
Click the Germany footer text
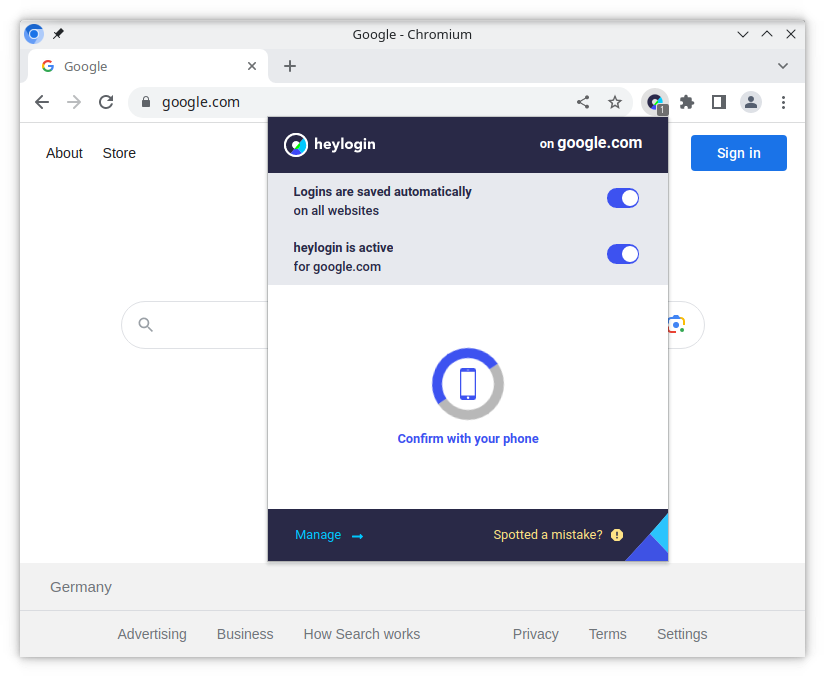(81, 587)
